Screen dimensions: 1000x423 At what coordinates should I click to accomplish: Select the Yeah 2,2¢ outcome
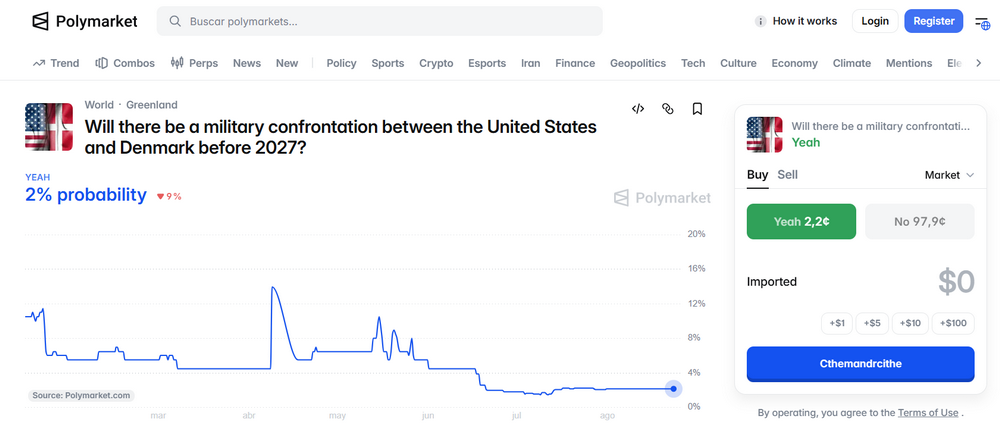(x=801, y=221)
